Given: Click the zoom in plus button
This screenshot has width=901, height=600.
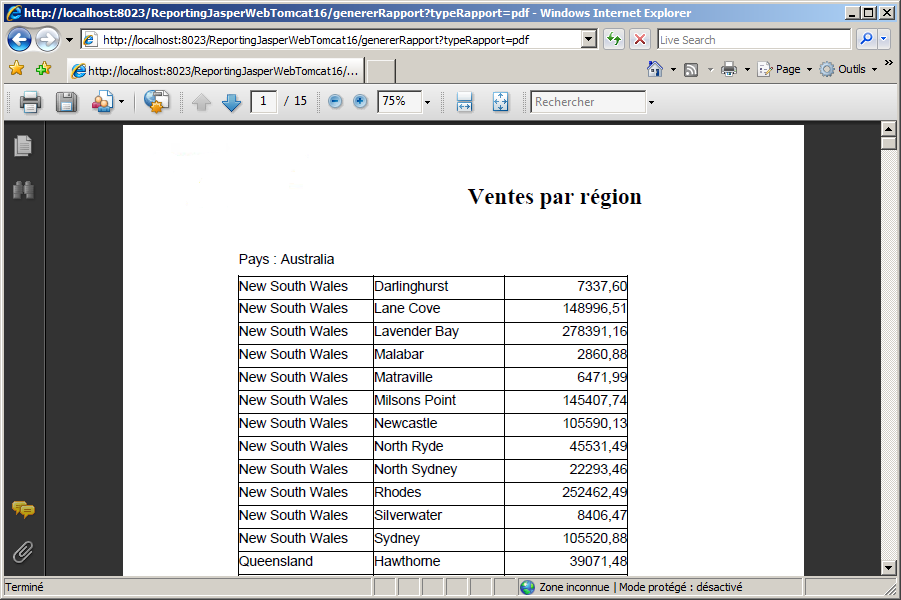Looking at the screenshot, I should pyautogui.click(x=360, y=102).
